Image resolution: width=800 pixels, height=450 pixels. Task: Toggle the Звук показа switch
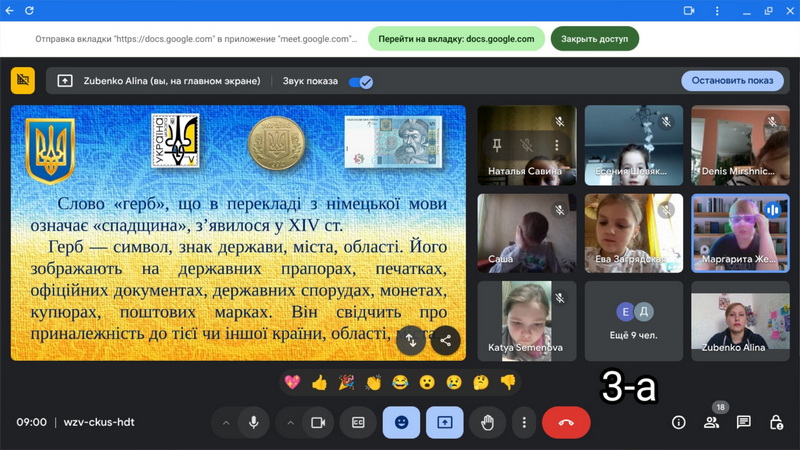point(360,81)
